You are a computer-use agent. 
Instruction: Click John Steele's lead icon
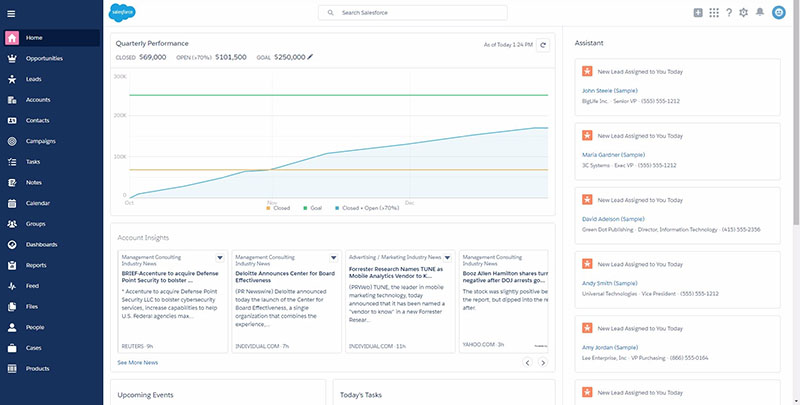(587, 71)
